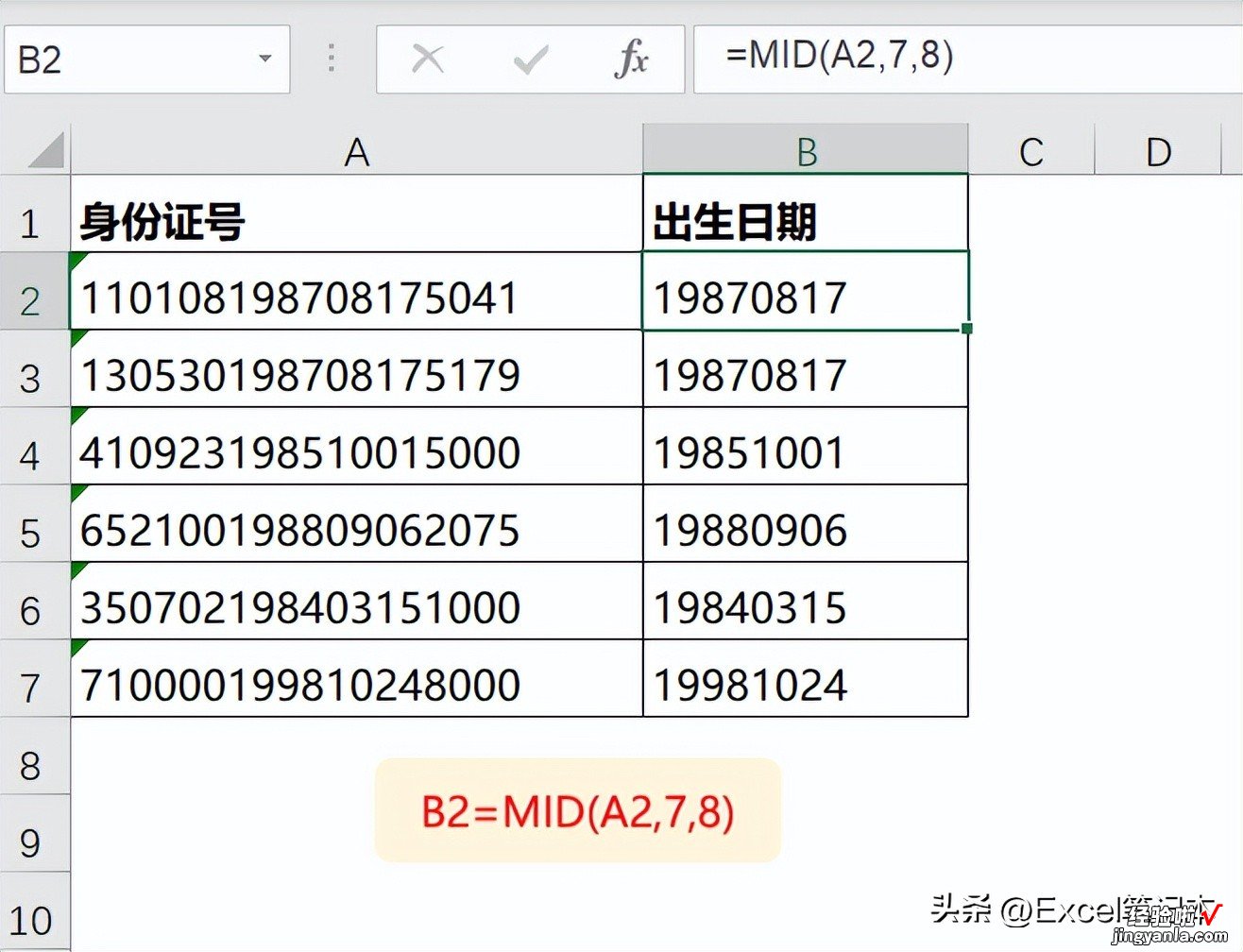Select row 7 header
Viewport: 1243px width, 952px height.
coord(34,678)
